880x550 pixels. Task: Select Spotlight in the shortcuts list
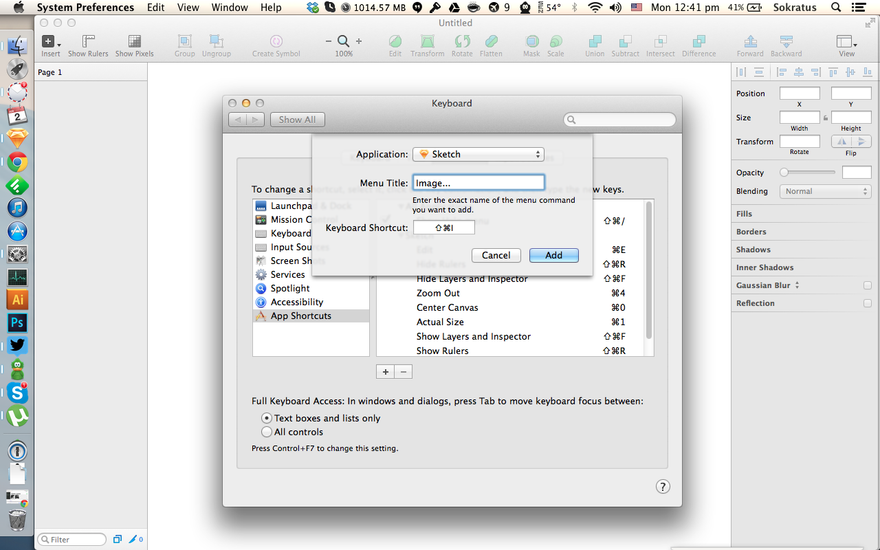tap(311, 288)
